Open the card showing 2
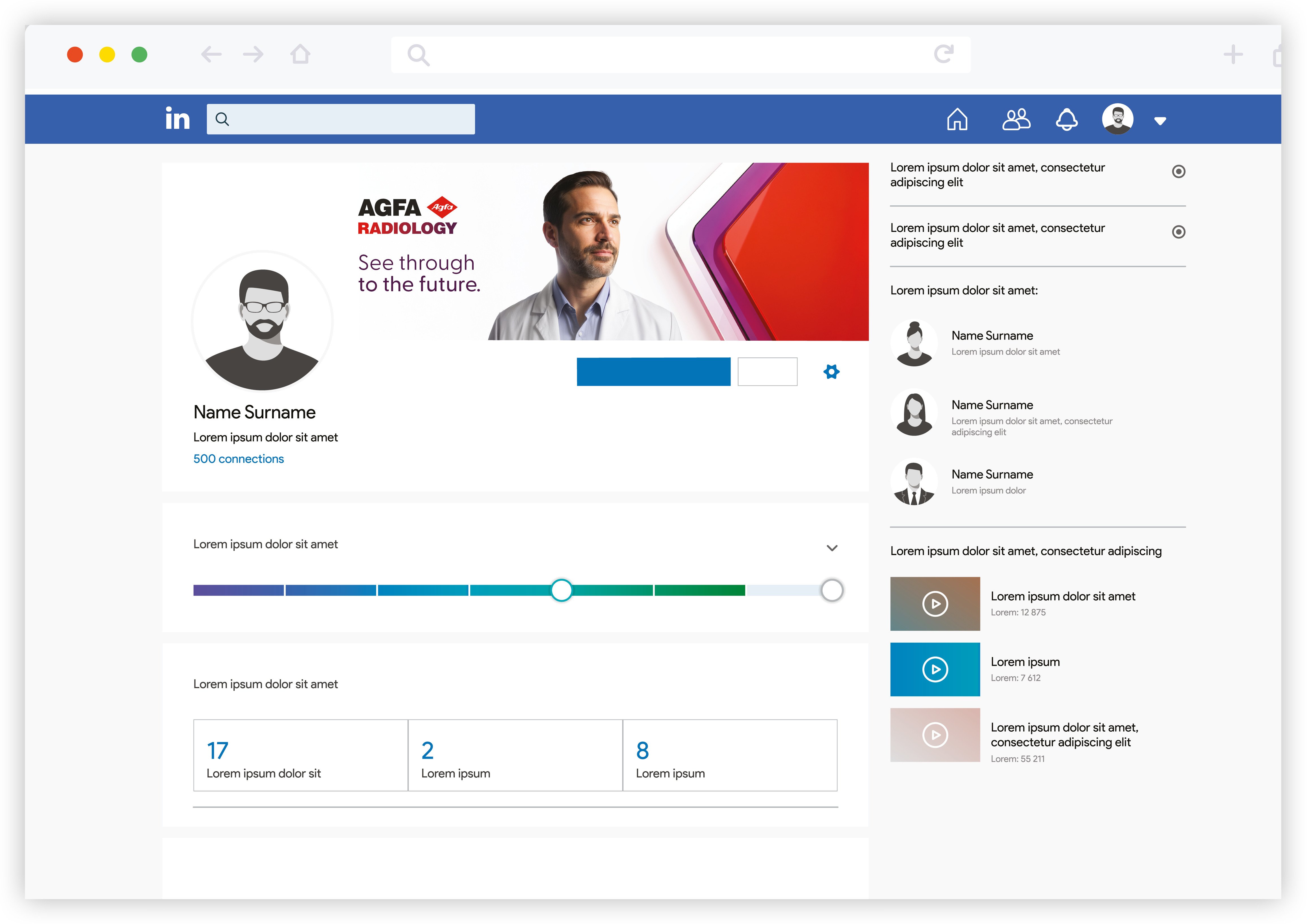This screenshot has width=1307, height=924. pos(515,755)
